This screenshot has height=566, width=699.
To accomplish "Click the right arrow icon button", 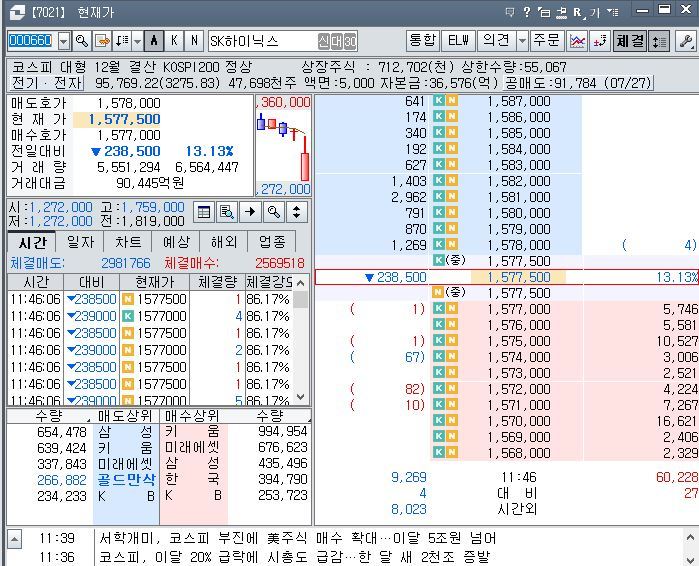I will tap(250, 212).
